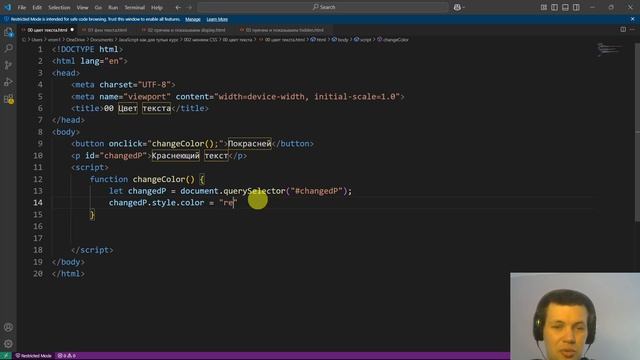Viewport: 640px width, 360px height.
Task: Open the File menu
Action: tap(22, 7)
